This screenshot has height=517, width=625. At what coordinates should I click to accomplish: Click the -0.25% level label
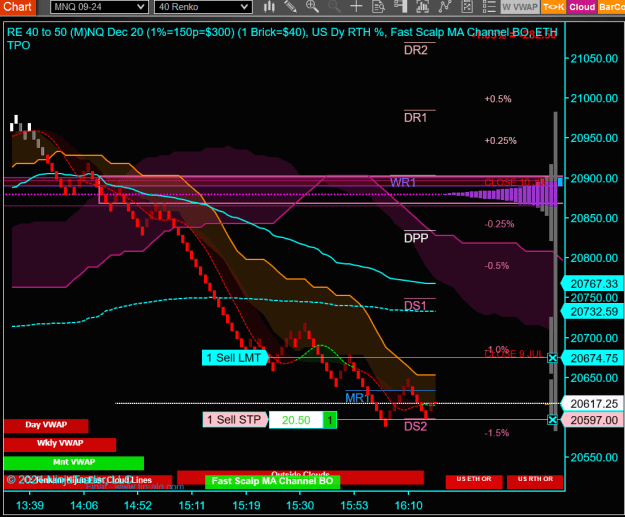tap(499, 224)
